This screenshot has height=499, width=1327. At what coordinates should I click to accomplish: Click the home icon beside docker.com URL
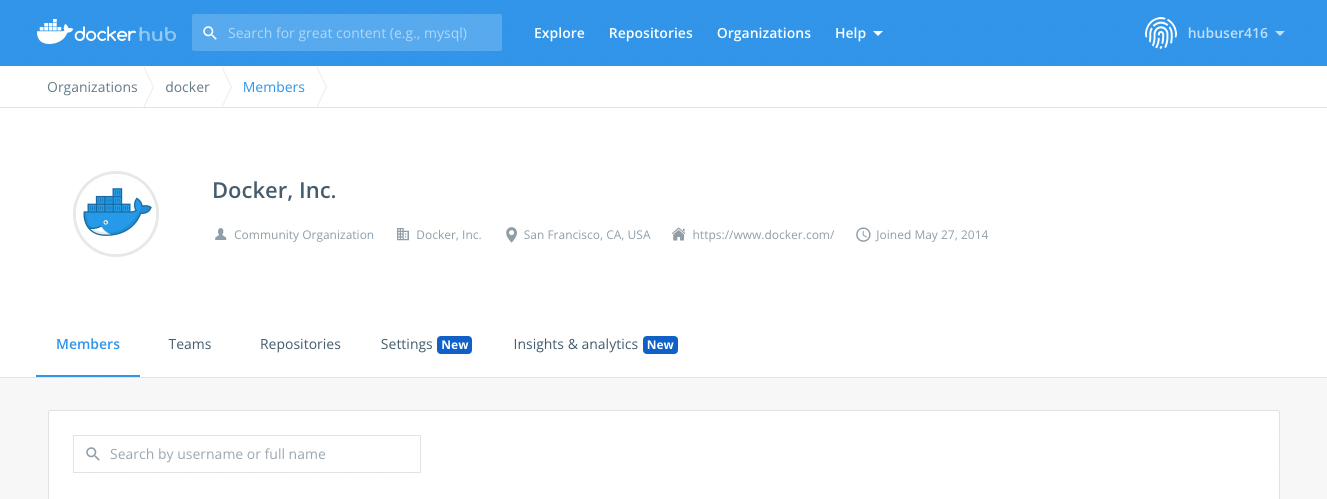point(678,235)
